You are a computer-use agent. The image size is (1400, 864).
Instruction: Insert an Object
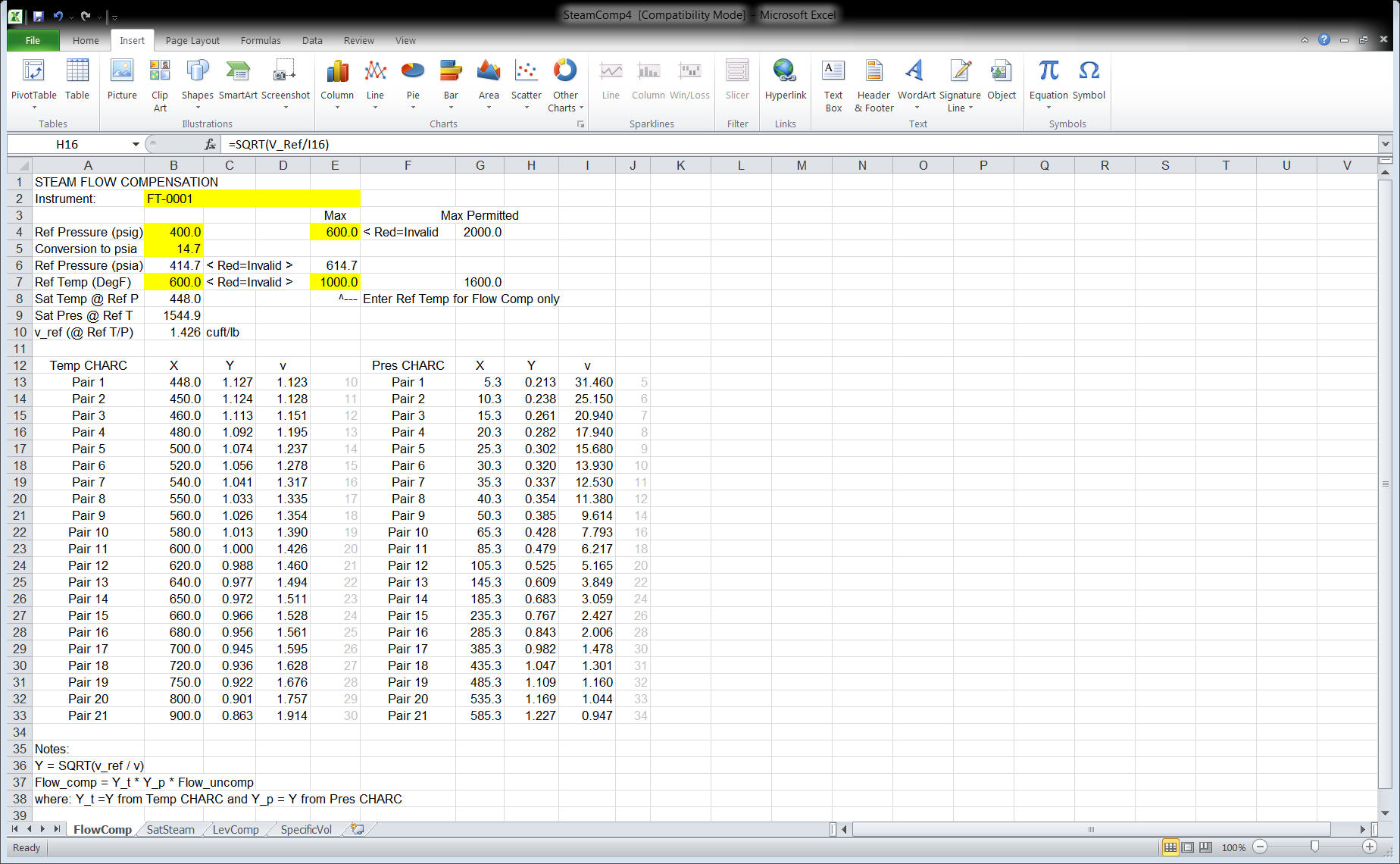pos(1002,80)
